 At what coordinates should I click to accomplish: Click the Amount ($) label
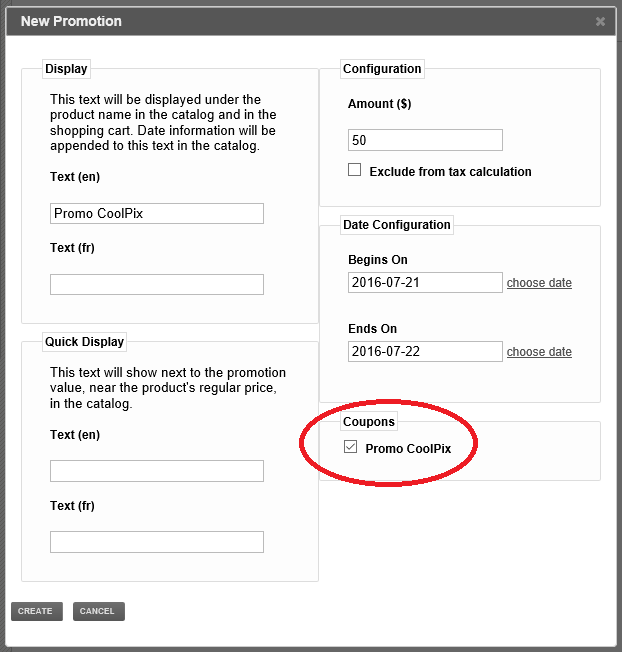[380, 104]
